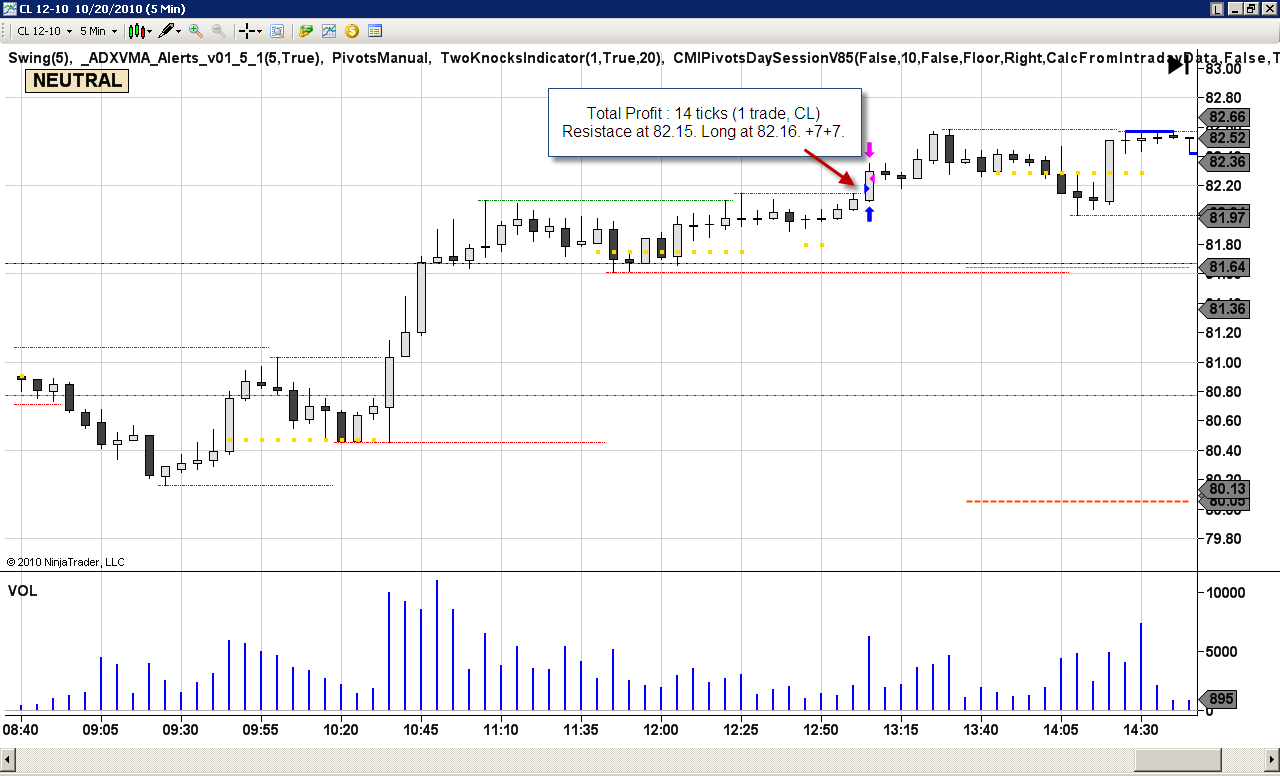The width and height of the screenshot is (1280, 776).
Task: Click the Swing(5) indicator label
Action: click(x=39, y=58)
